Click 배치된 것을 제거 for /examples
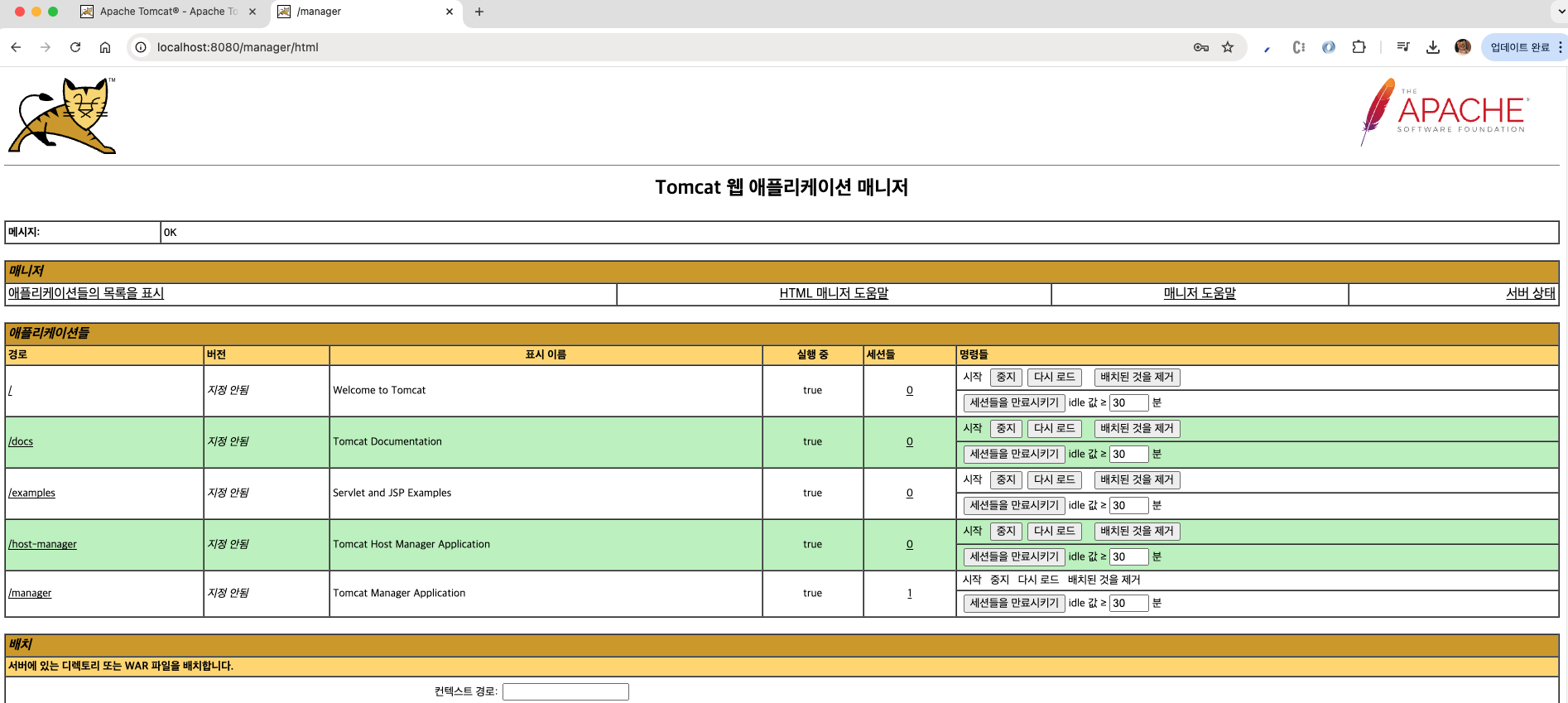The width and height of the screenshot is (1568, 703). pyautogui.click(x=1137, y=480)
